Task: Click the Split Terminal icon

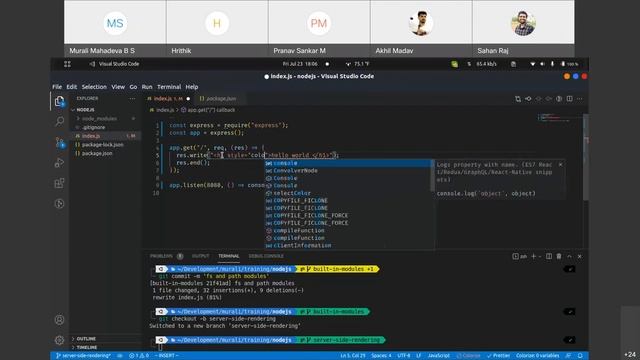Action: [x=549, y=256]
